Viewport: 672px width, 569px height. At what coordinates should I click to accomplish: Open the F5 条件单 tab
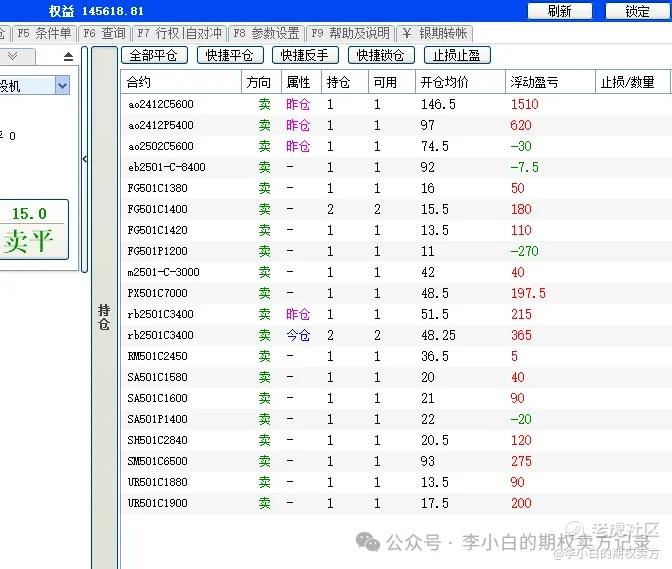44,33
